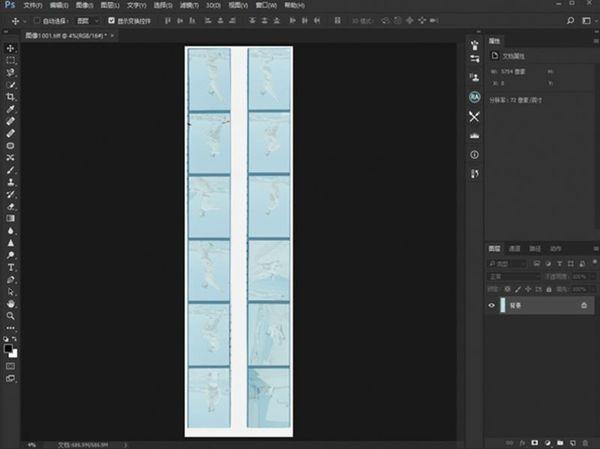Open the Layers panel flyout menu

click(x=596, y=249)
